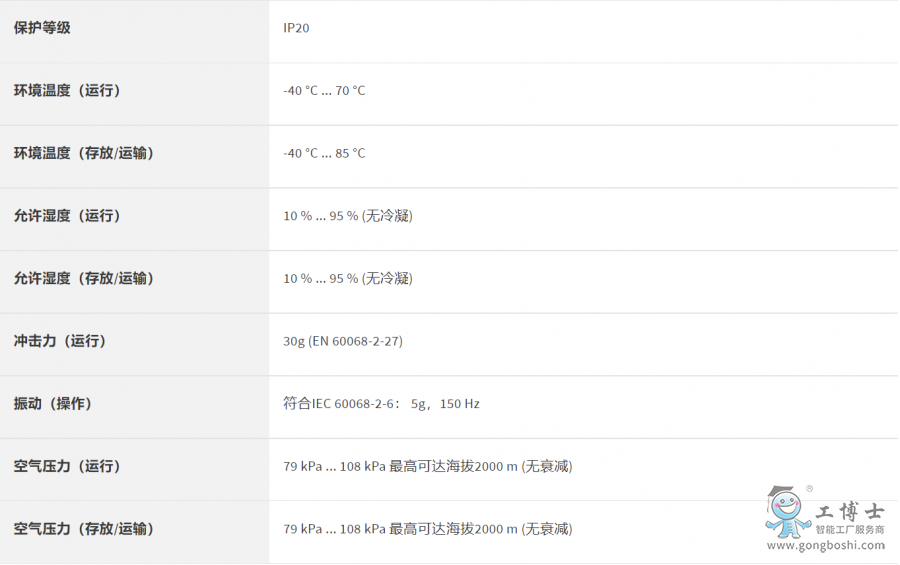Click the 符合IEC 60068-2-6 vibration value

[x=381, y=404]
